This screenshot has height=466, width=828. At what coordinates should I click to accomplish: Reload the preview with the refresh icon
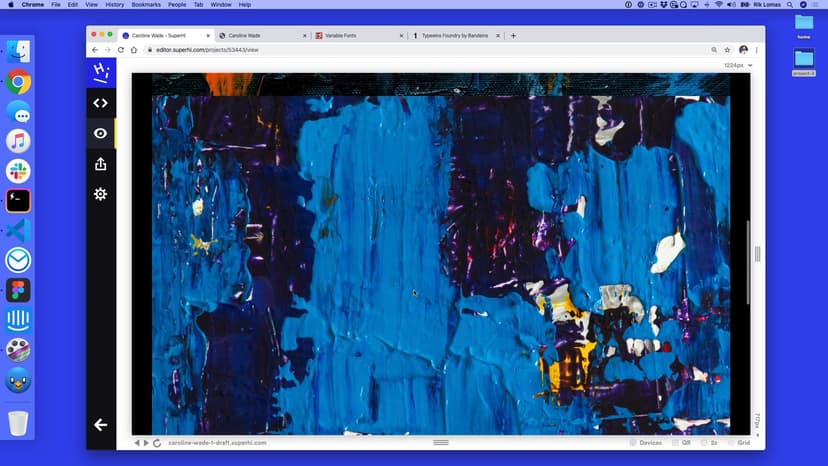(157, 442)
